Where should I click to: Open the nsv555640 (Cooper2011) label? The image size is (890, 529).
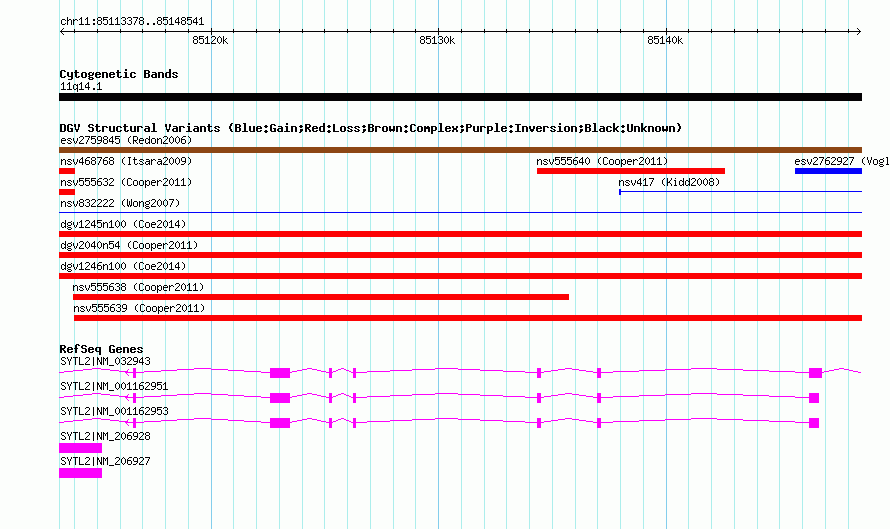pyautogui.click(x=602, y=161)
